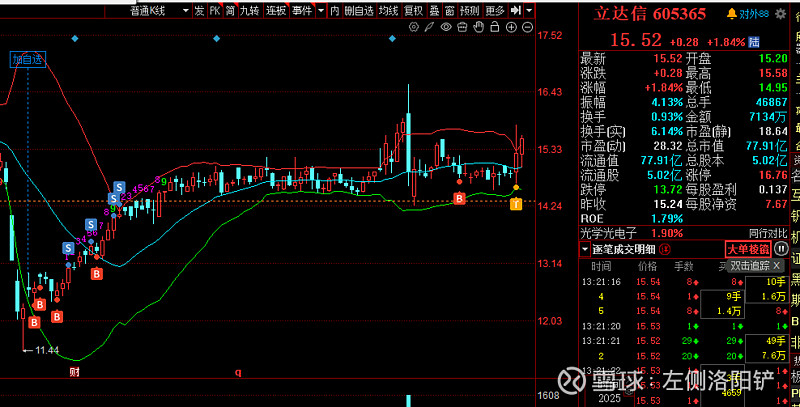Click the 内 toolbar button
The width and height of the screenshot is (800, 407).
pyautogui.click(x=335, y=10)
